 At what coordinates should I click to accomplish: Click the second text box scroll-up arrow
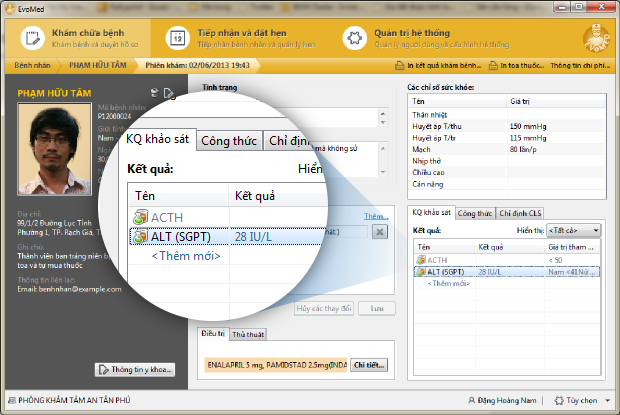coord(383,148)
